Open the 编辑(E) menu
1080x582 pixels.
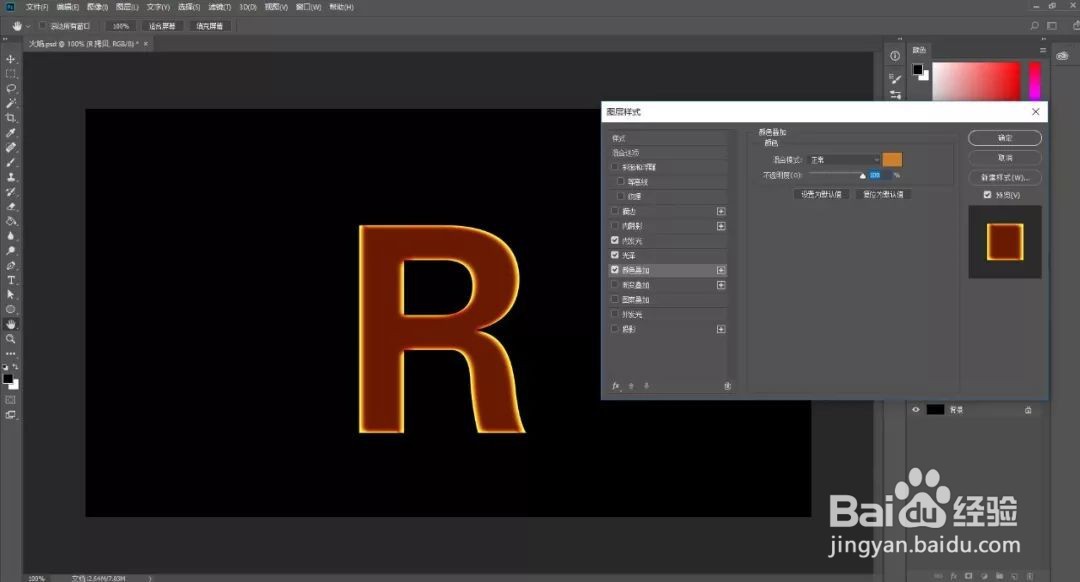[68, 7]
